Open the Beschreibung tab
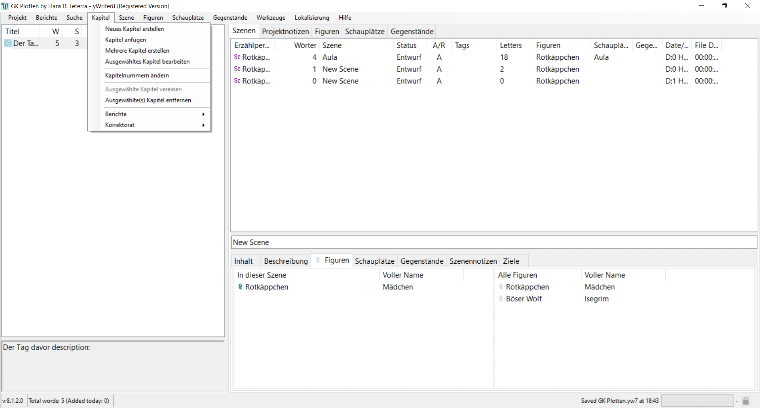 click(x=286, y=261)
